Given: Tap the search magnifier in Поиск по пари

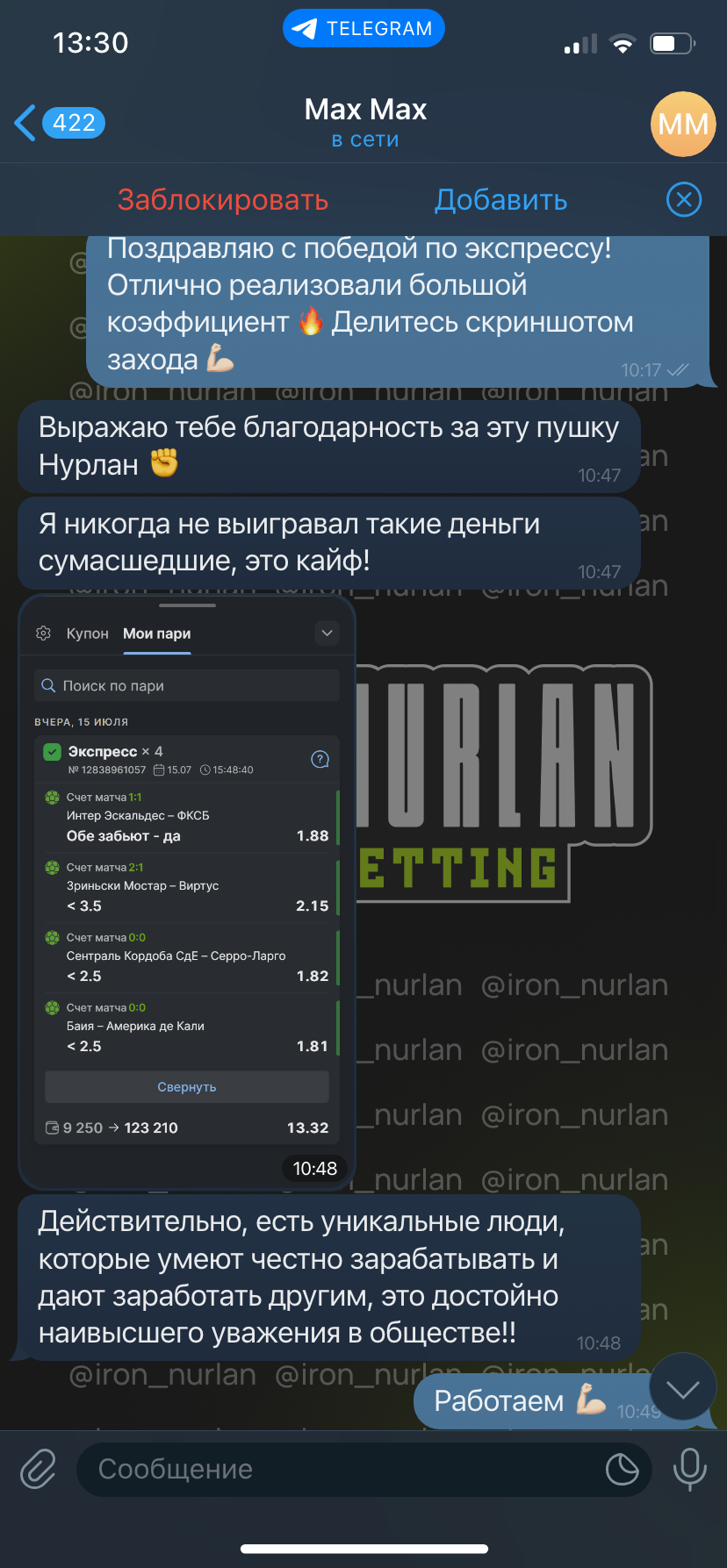Looking at the screenshot, I should click(x=49, y=685).
